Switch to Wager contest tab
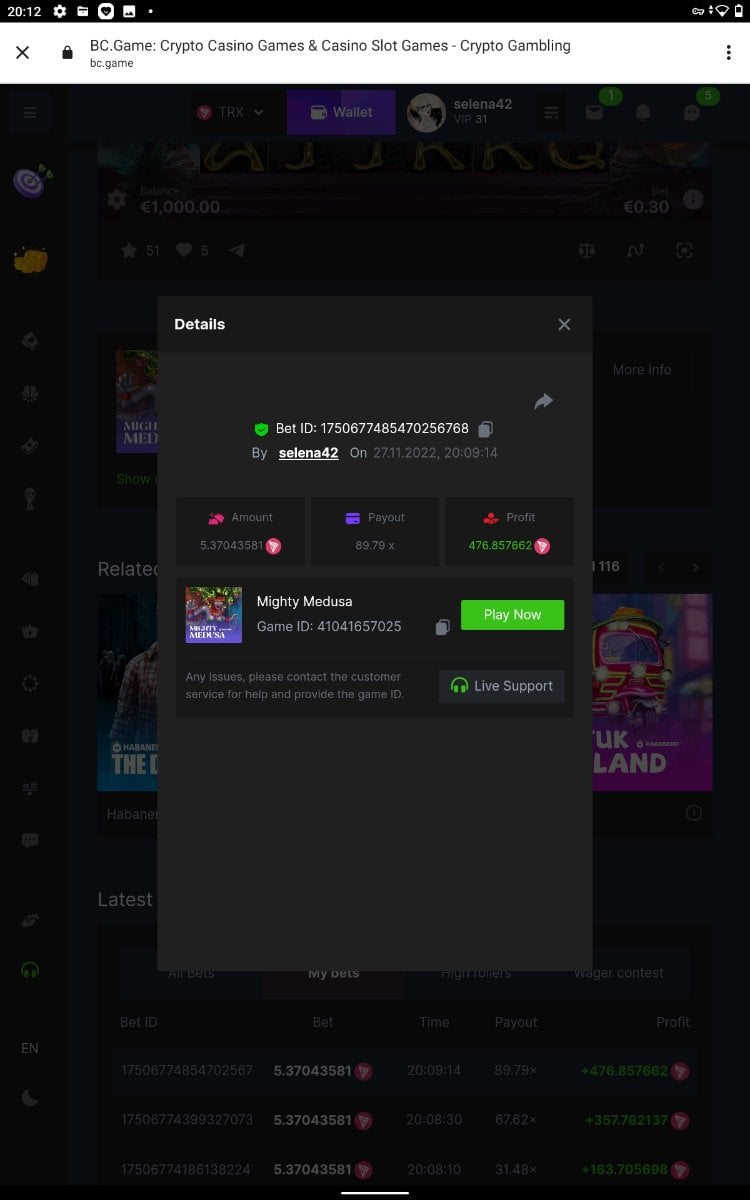This screenshot has height=1200, width=750. click(618, 973)
